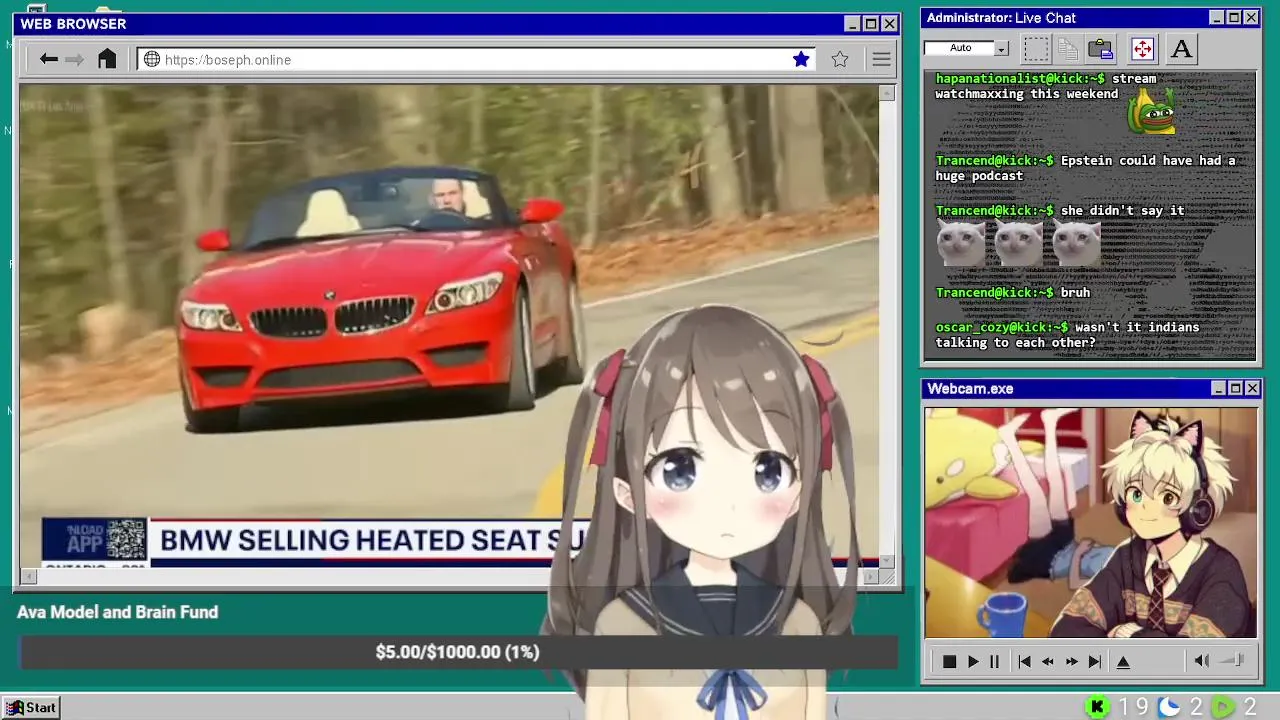Click 'Epstein could have had a huge podcast' message
Image resolution: width=1280 pixels, height=720 pixels.
[x=1085, y=168]
